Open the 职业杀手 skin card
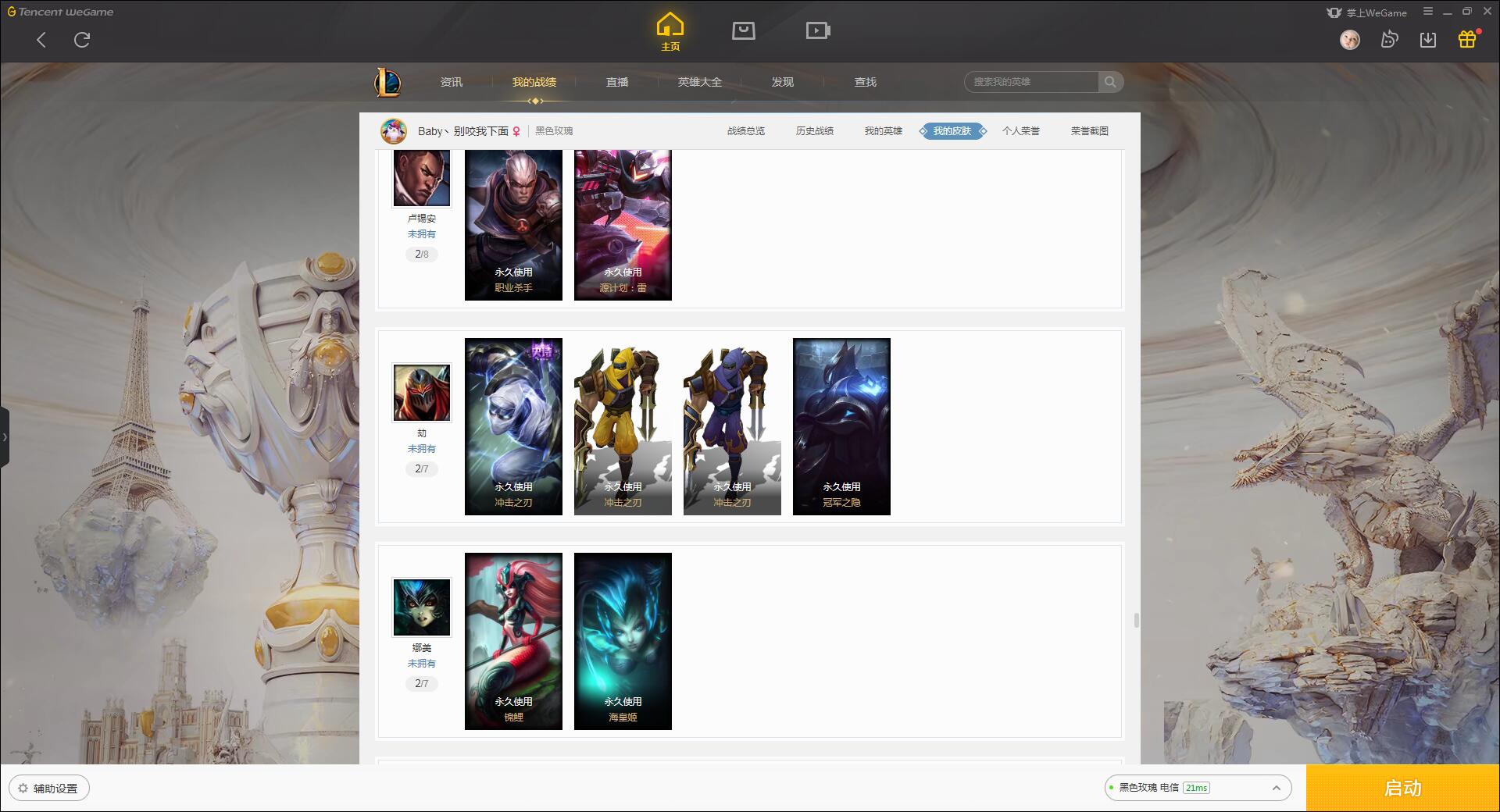 coord(513,225)
